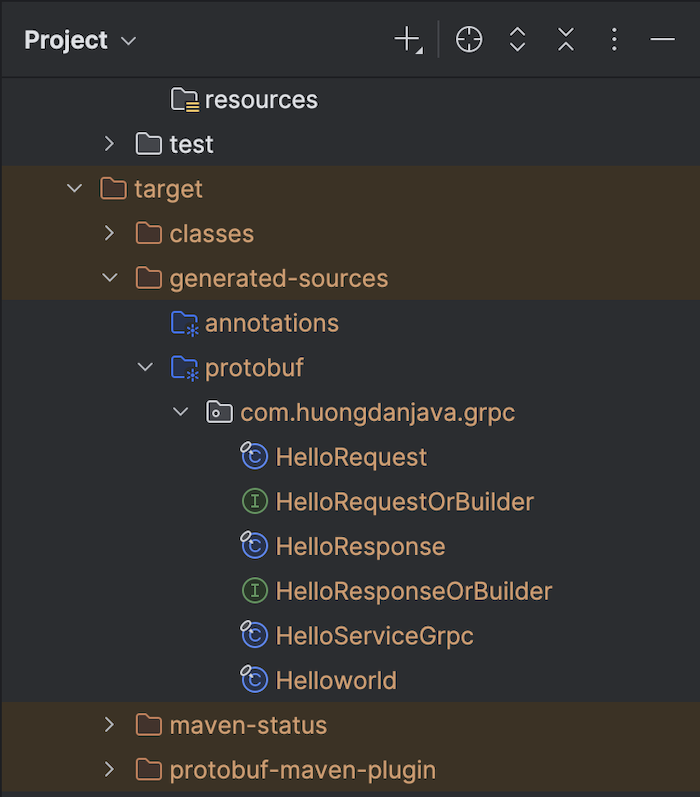Select the Helloworld class

pos(336,680)
